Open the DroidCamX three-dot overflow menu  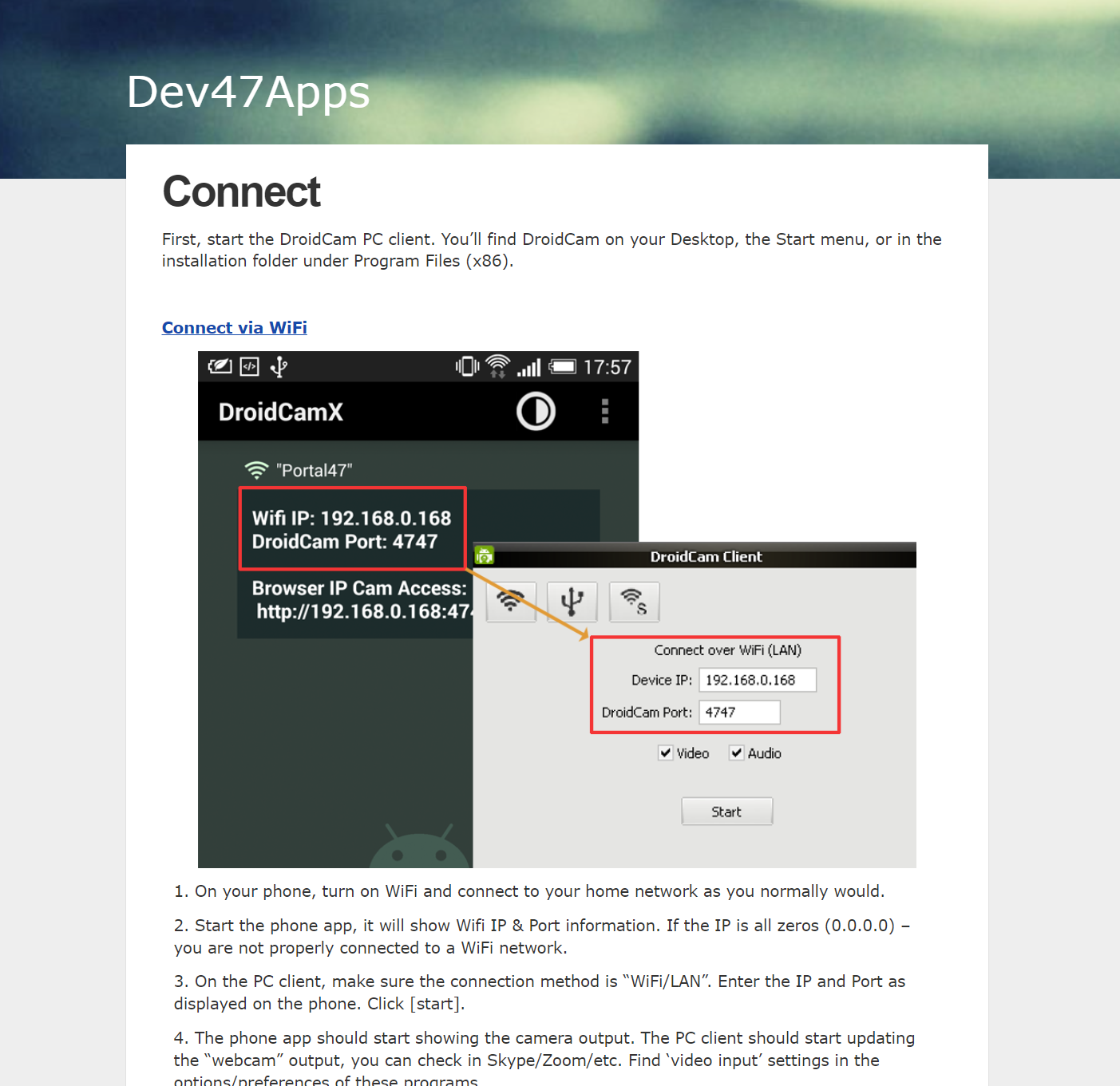pos(605,412)
